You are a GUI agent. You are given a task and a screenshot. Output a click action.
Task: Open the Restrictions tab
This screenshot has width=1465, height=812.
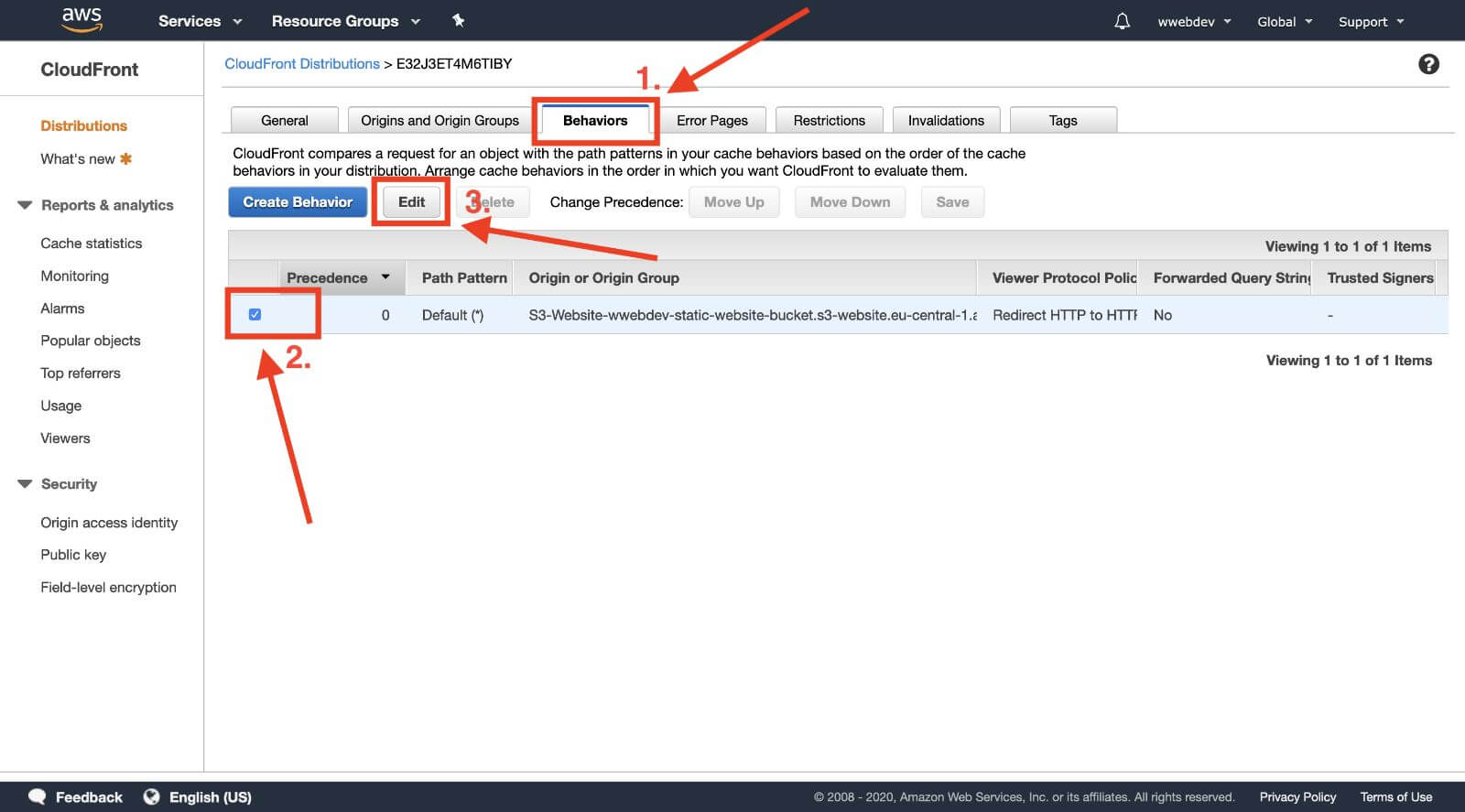click(x=829, y=120)
